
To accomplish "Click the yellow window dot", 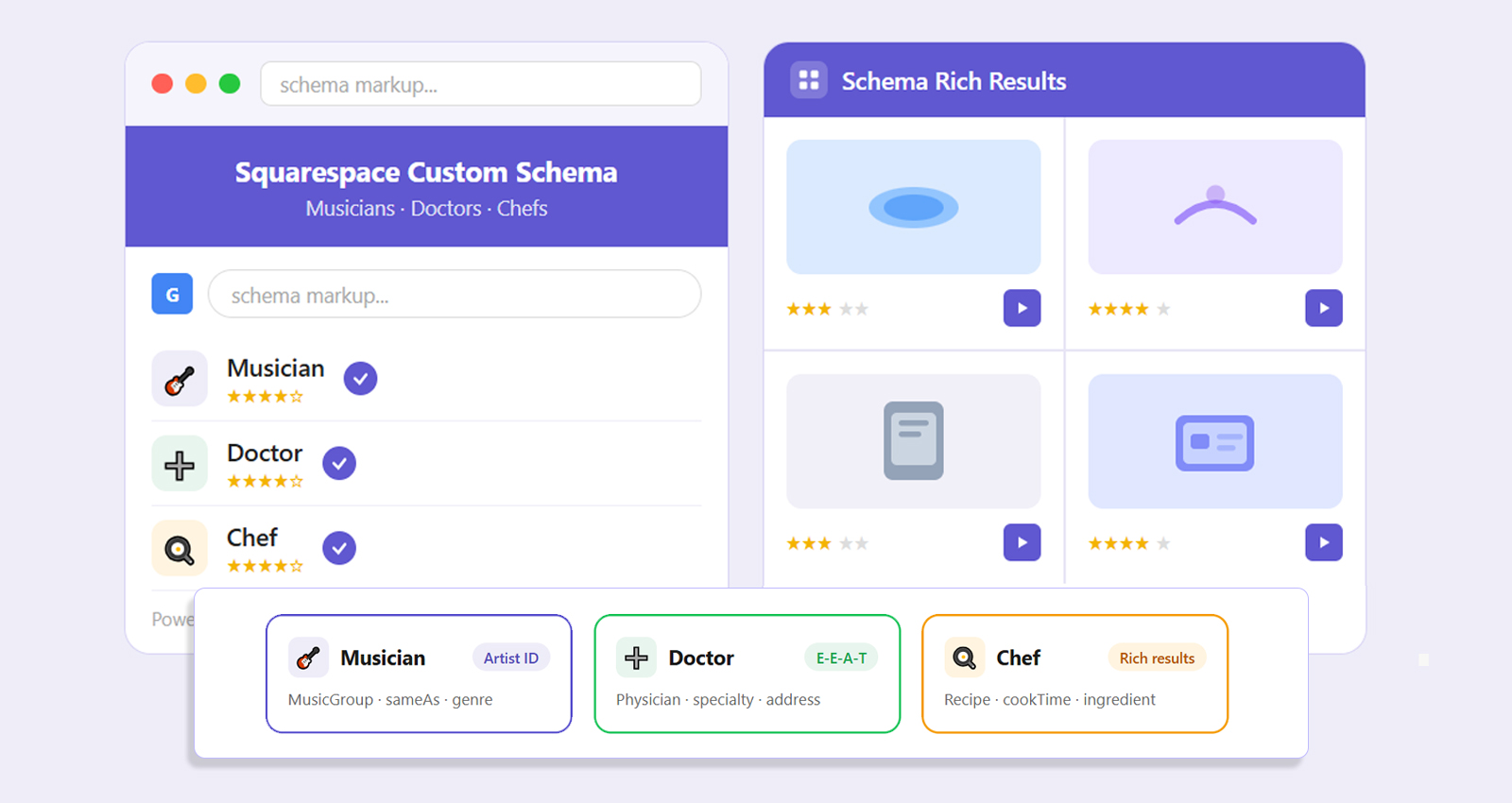I will (x=196, y=84).
